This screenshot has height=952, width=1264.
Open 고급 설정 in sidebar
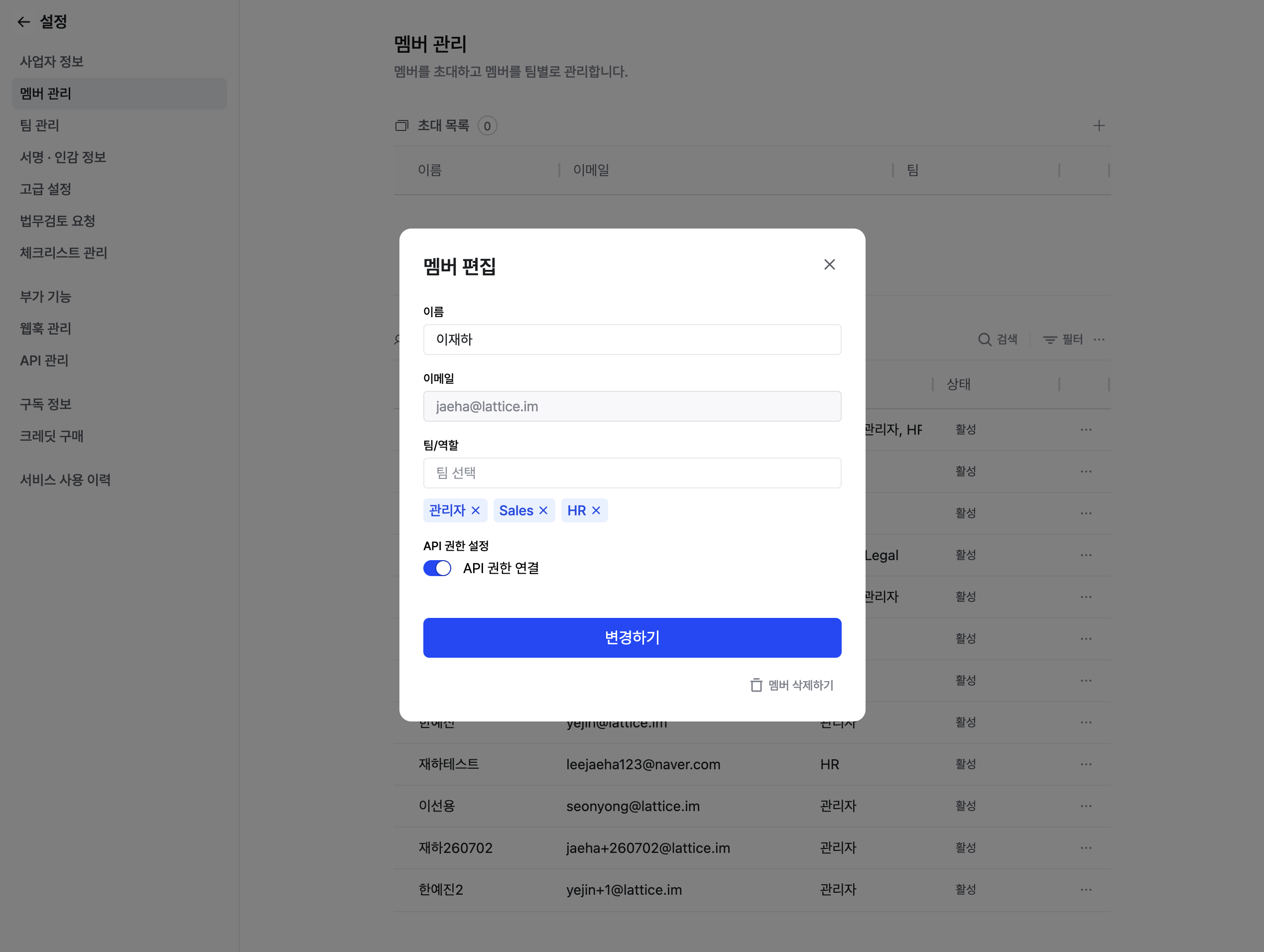click(x=46, y=189)
